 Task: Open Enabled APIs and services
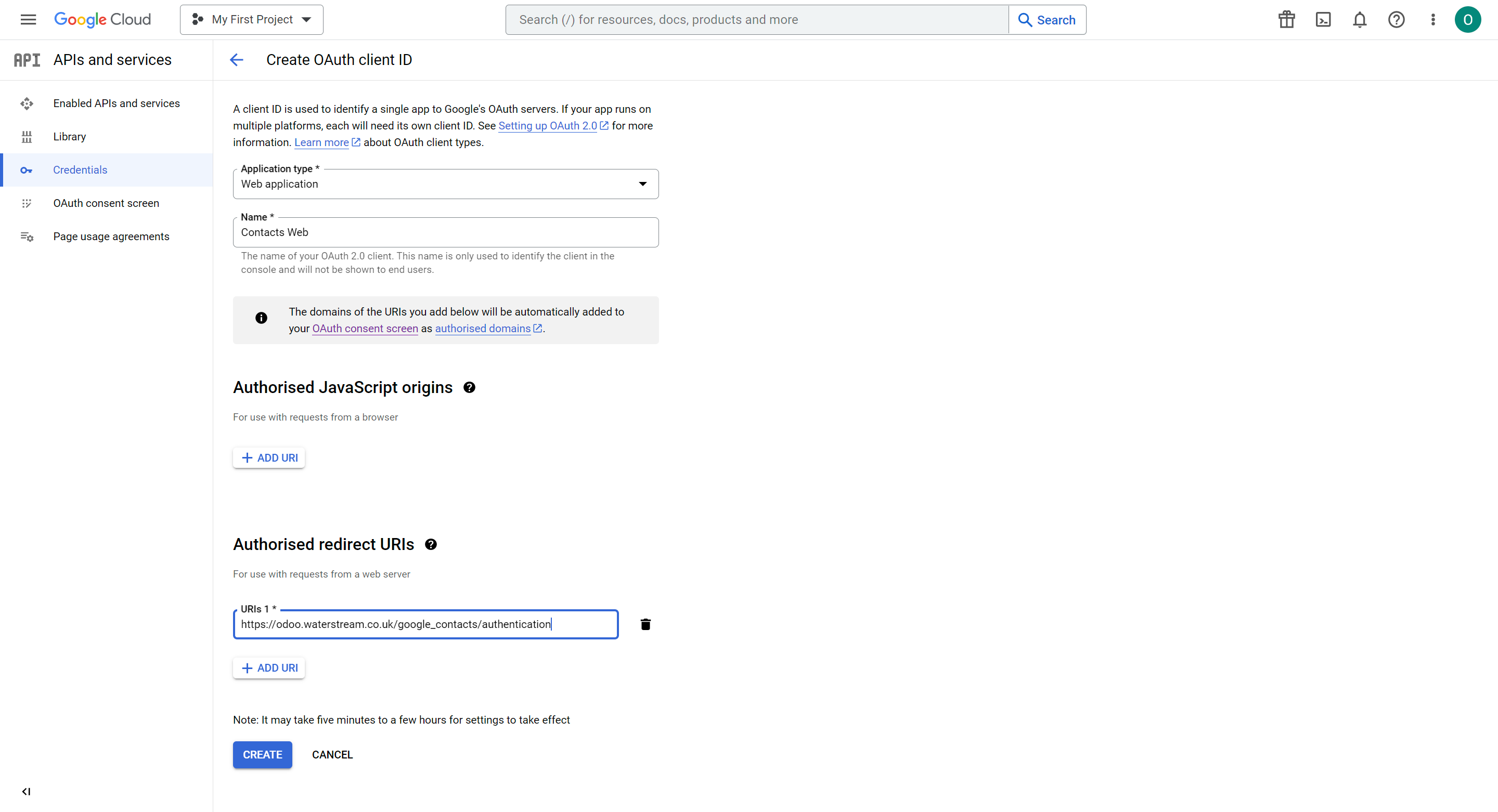(x=107, y=103)
